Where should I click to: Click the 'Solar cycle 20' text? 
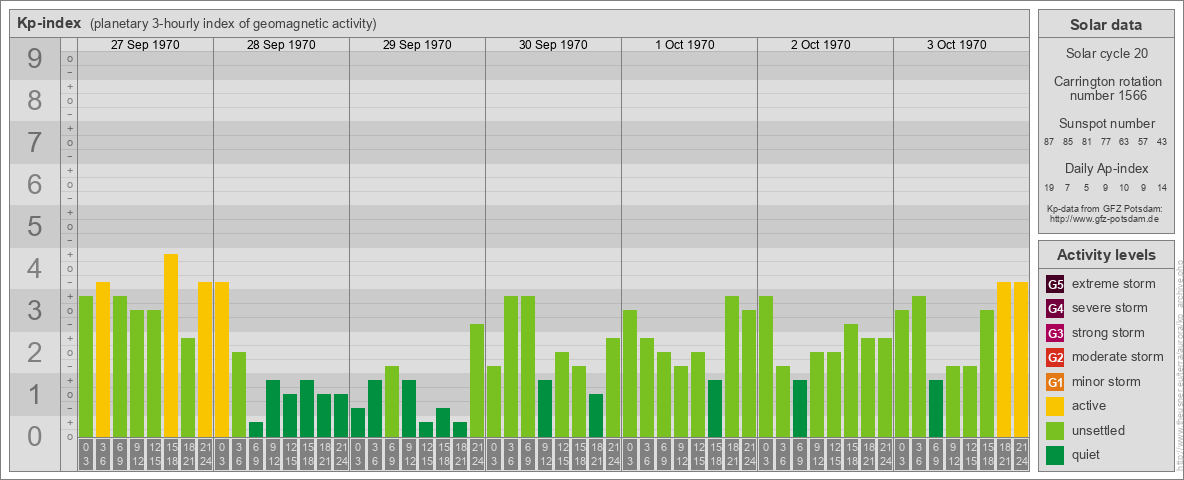point(1106,54)
